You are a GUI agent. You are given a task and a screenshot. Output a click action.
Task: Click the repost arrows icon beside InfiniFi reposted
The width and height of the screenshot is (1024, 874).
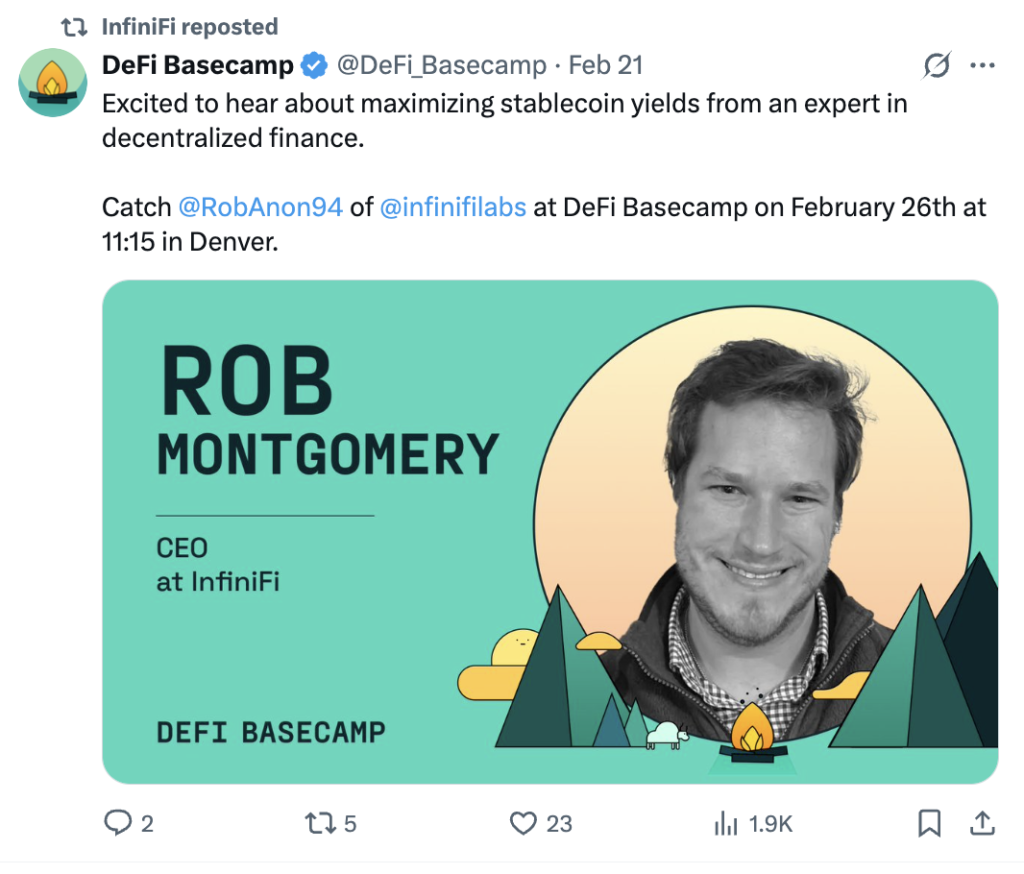tap(74, 27)
